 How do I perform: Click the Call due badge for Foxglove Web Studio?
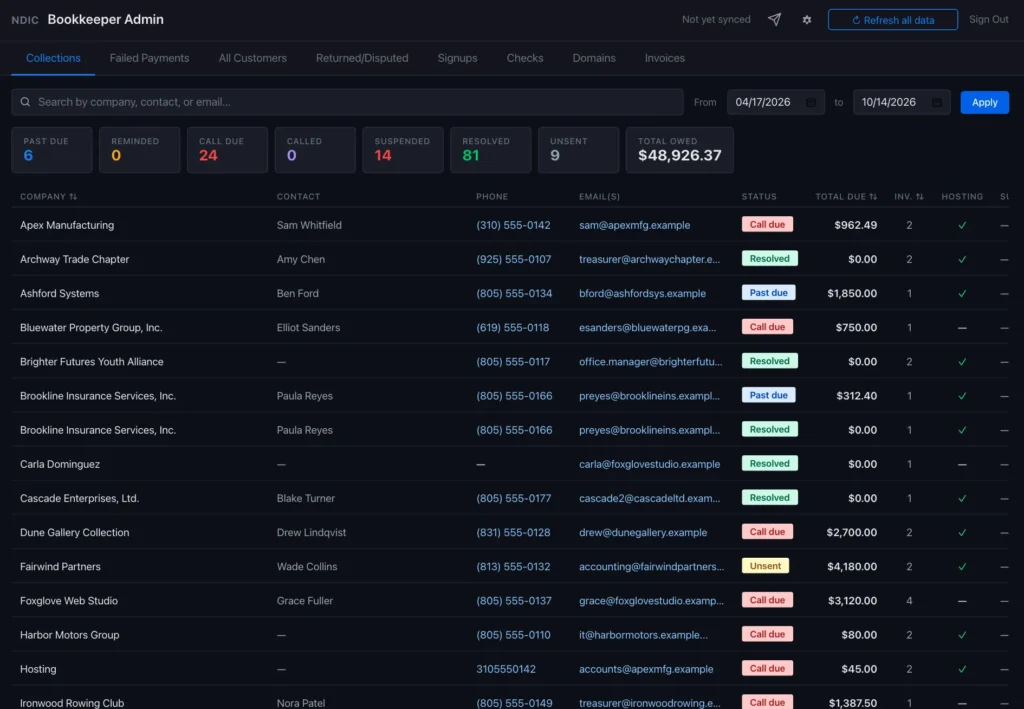(x=767, y=600)
